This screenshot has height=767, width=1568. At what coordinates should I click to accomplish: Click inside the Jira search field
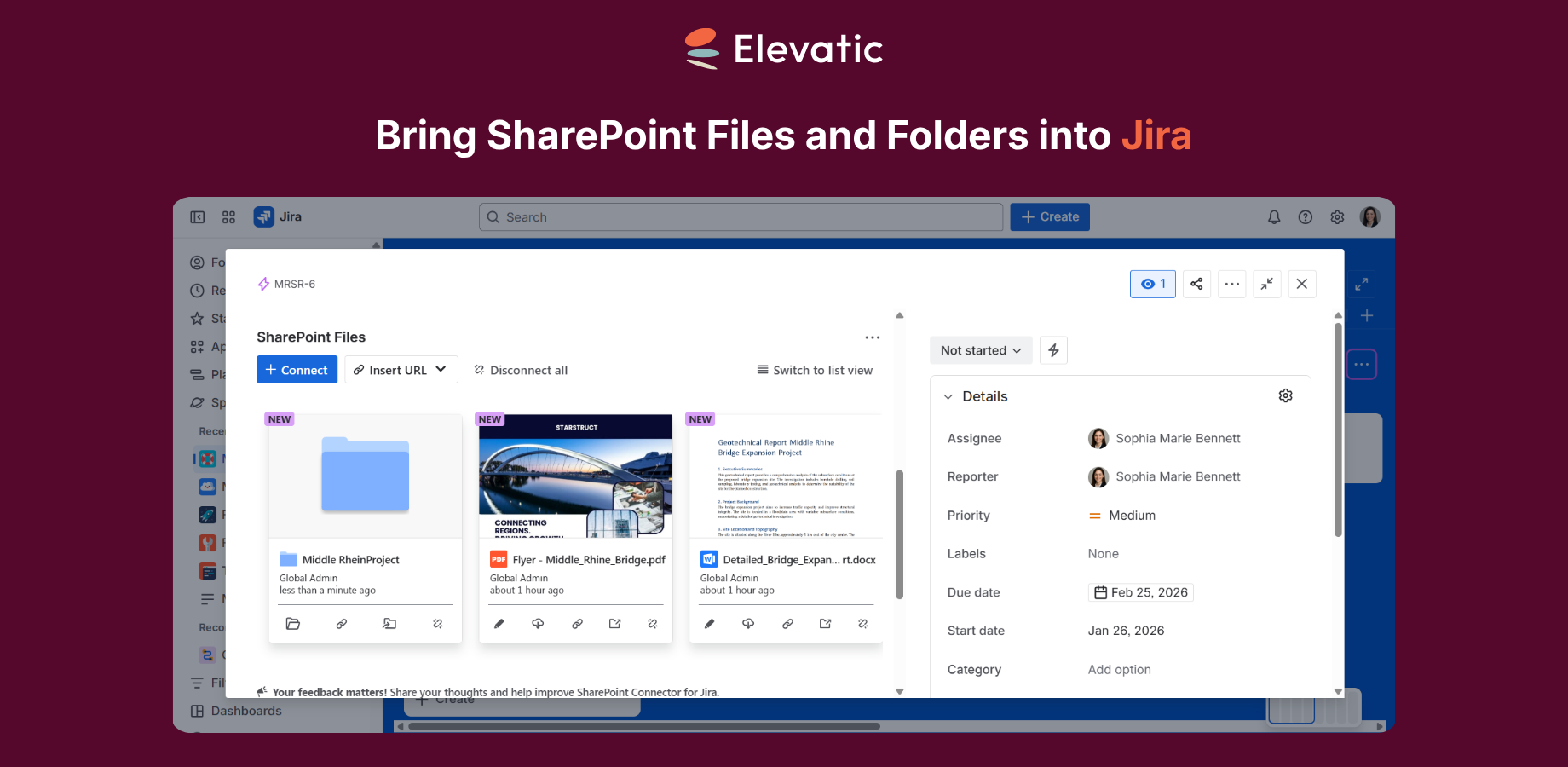click(740, 216)
